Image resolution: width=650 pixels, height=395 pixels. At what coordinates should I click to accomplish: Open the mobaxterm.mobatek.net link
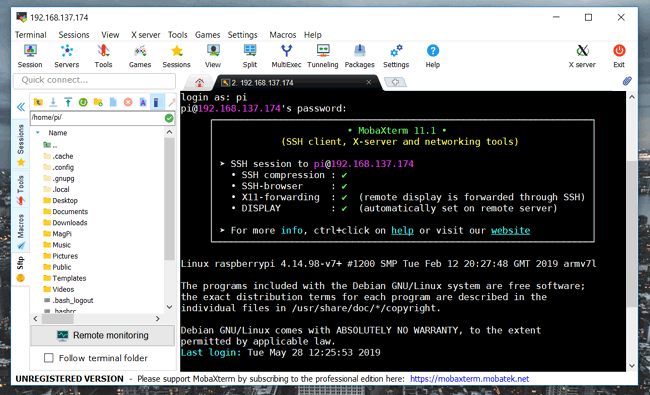tap(469, 378)
